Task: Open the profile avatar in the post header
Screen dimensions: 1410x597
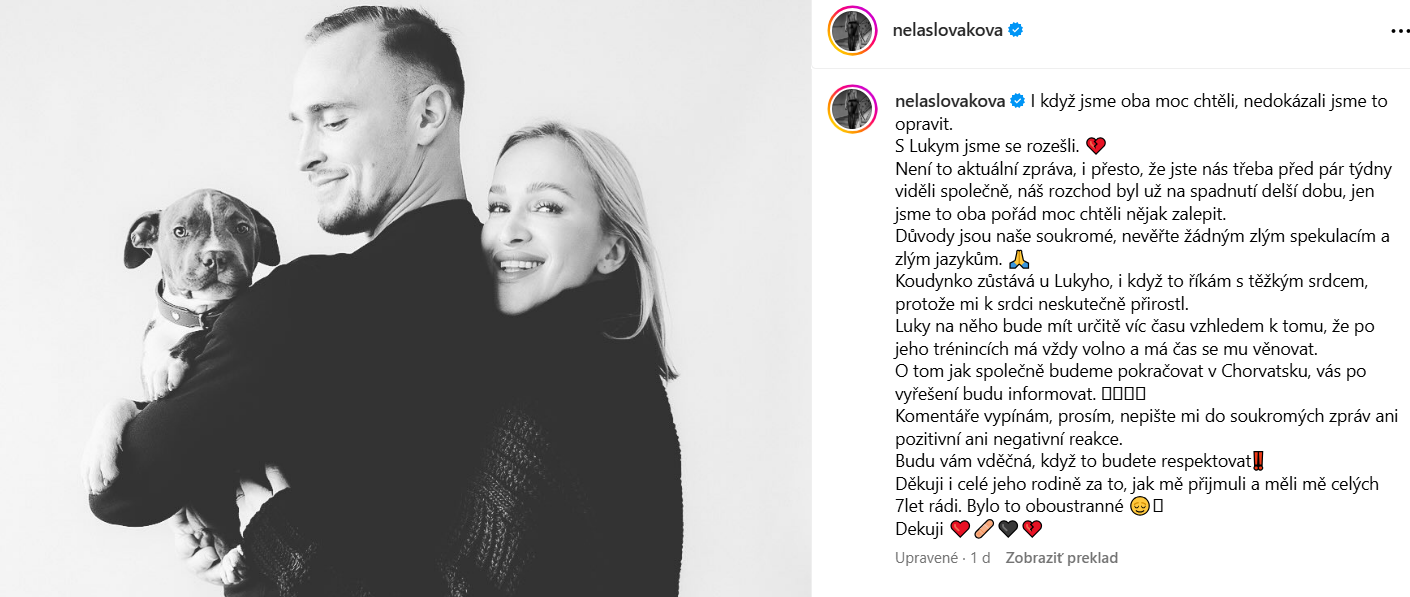Action: tap(852, 30)
